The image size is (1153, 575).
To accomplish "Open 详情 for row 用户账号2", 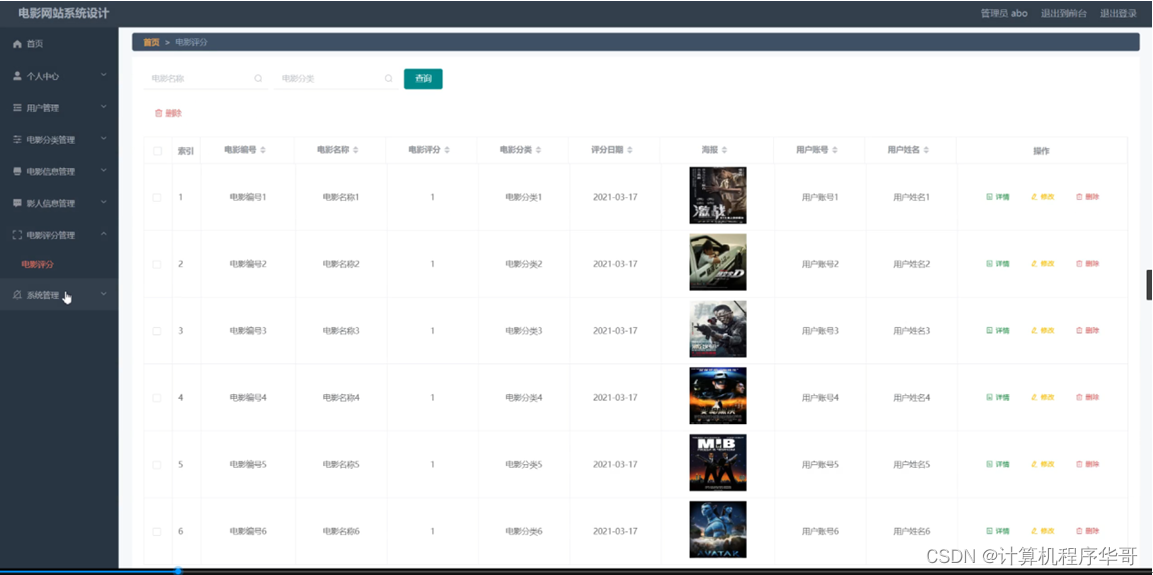I will [998, 264].
